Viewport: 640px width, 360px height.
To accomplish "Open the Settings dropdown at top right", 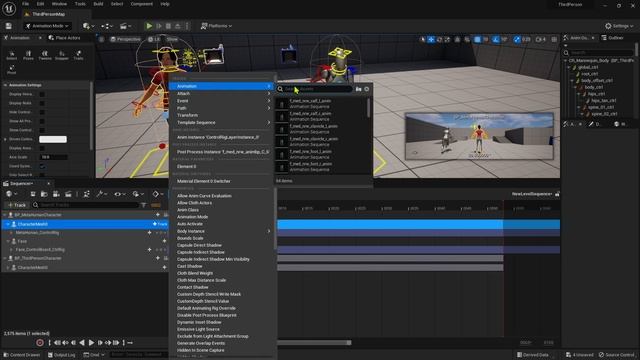I will point(619,26).
